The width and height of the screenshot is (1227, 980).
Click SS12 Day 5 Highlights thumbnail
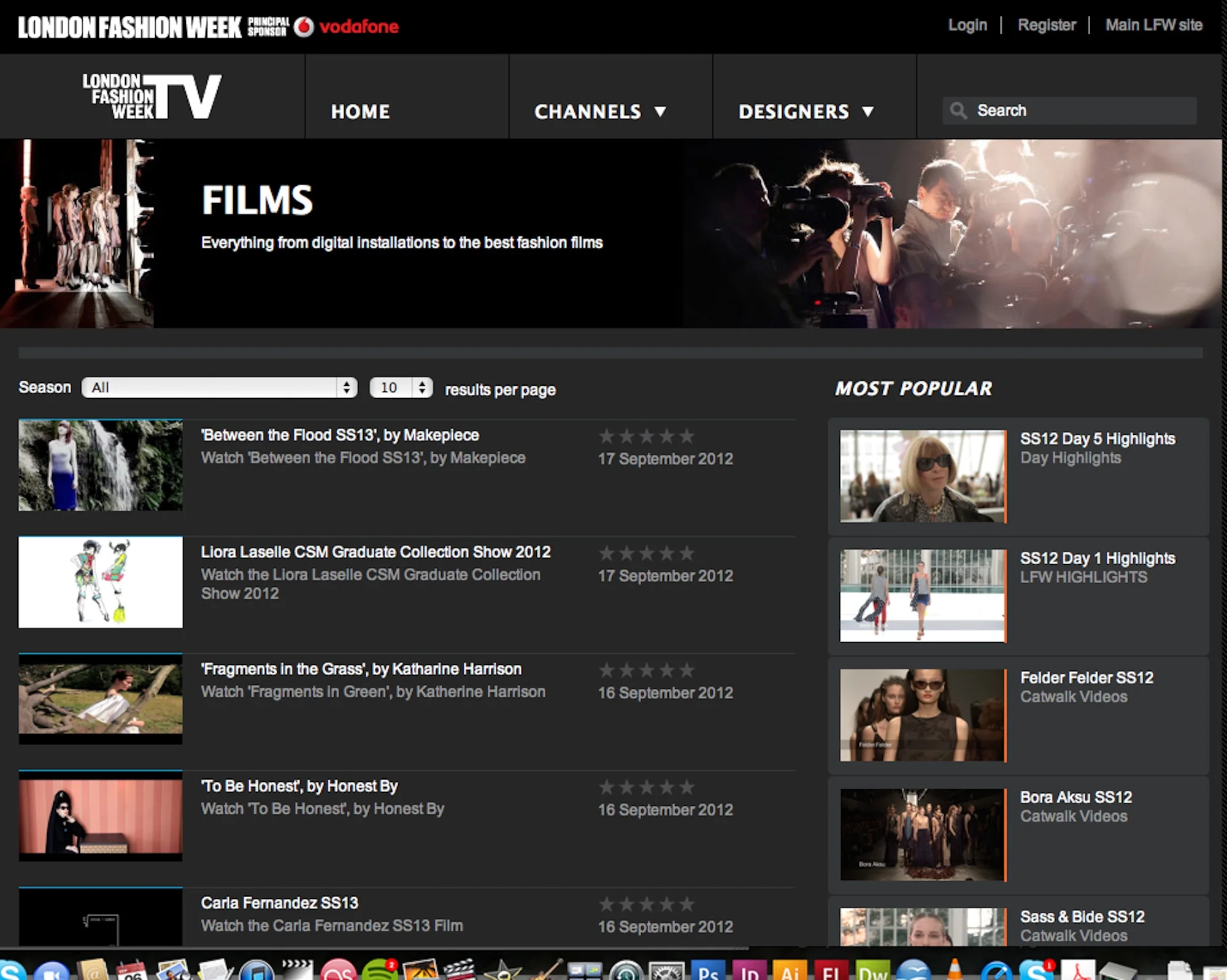pyautogui.click(x=923, y=476)
